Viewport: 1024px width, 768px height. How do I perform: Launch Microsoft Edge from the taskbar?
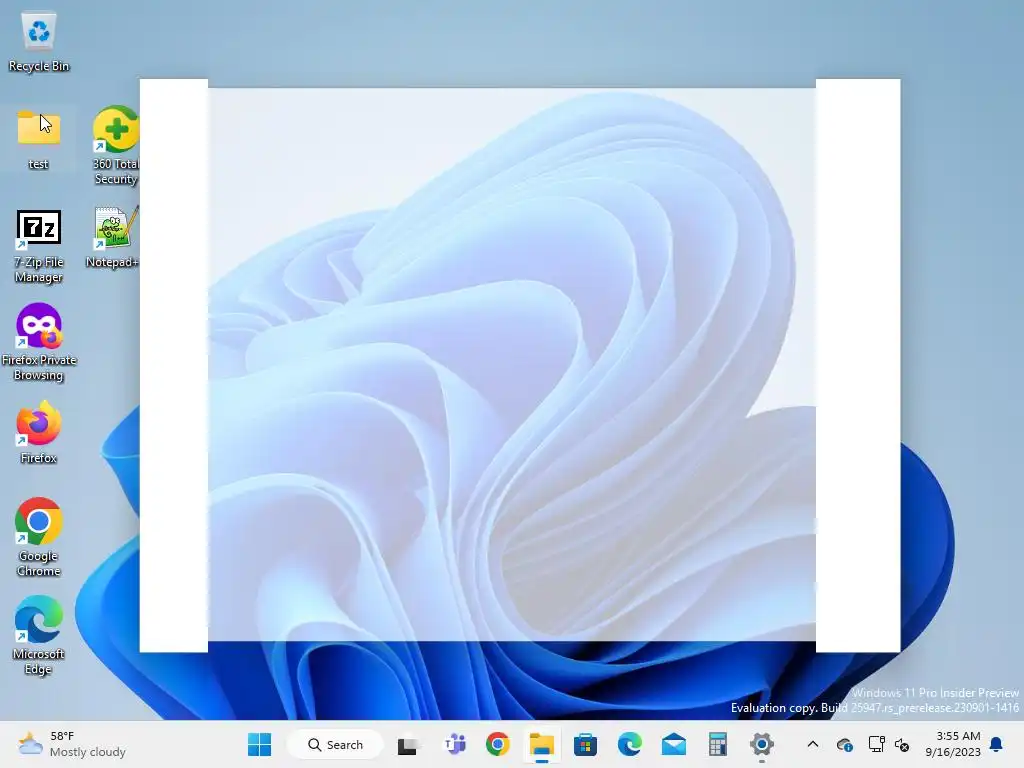[x=630, y=744]
